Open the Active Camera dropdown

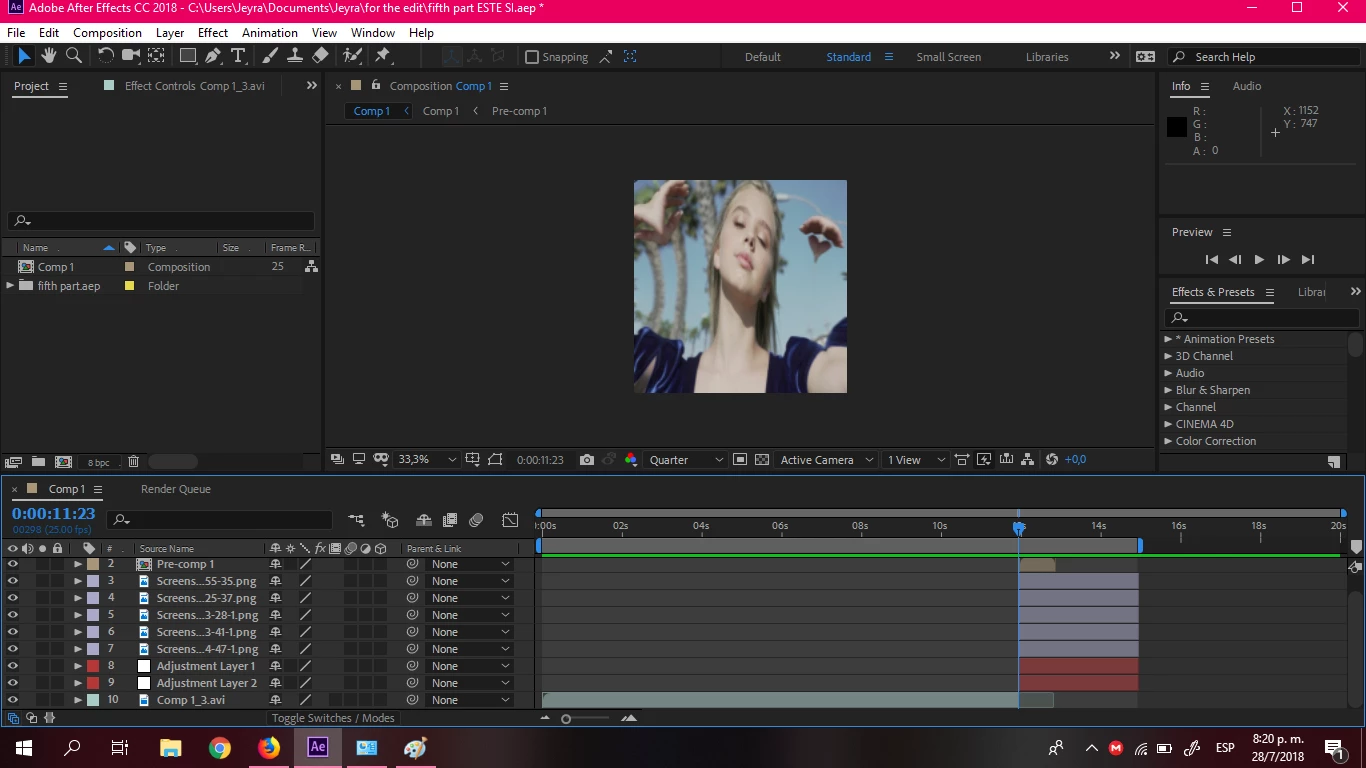point(827,460)
